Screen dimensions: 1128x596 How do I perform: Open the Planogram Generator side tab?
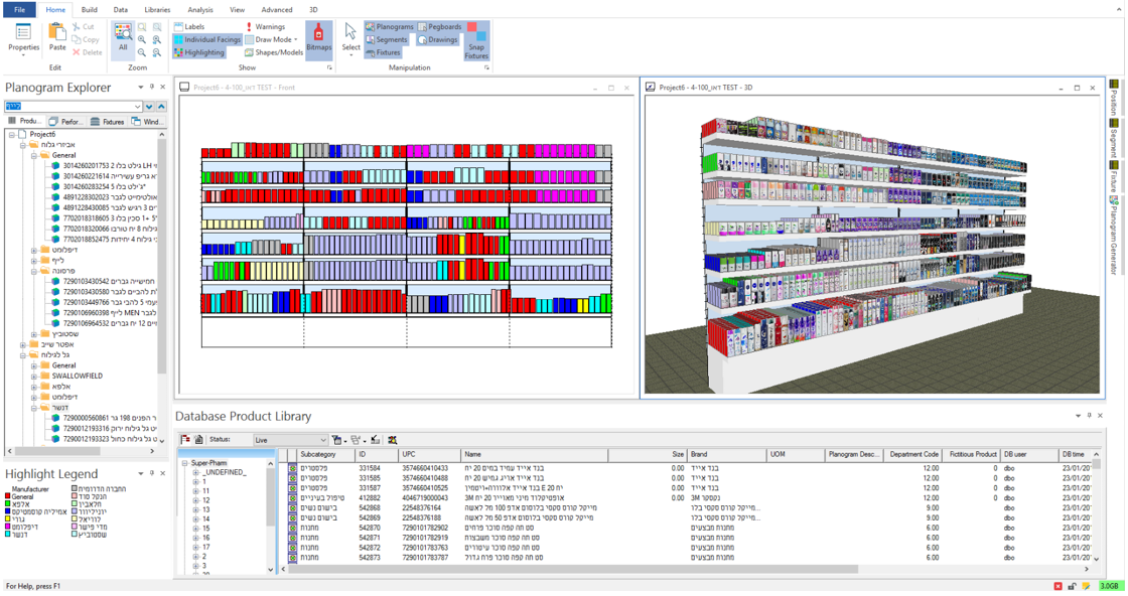[1114, 235]
